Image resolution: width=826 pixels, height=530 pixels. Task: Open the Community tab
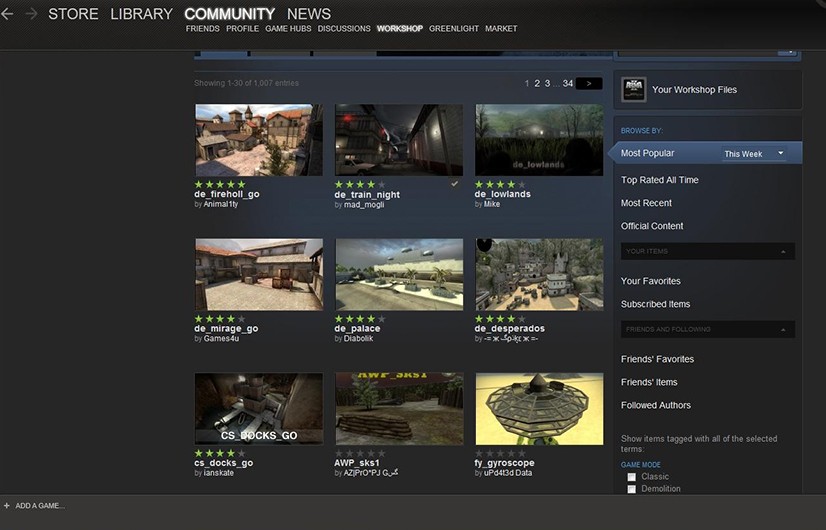230,14
